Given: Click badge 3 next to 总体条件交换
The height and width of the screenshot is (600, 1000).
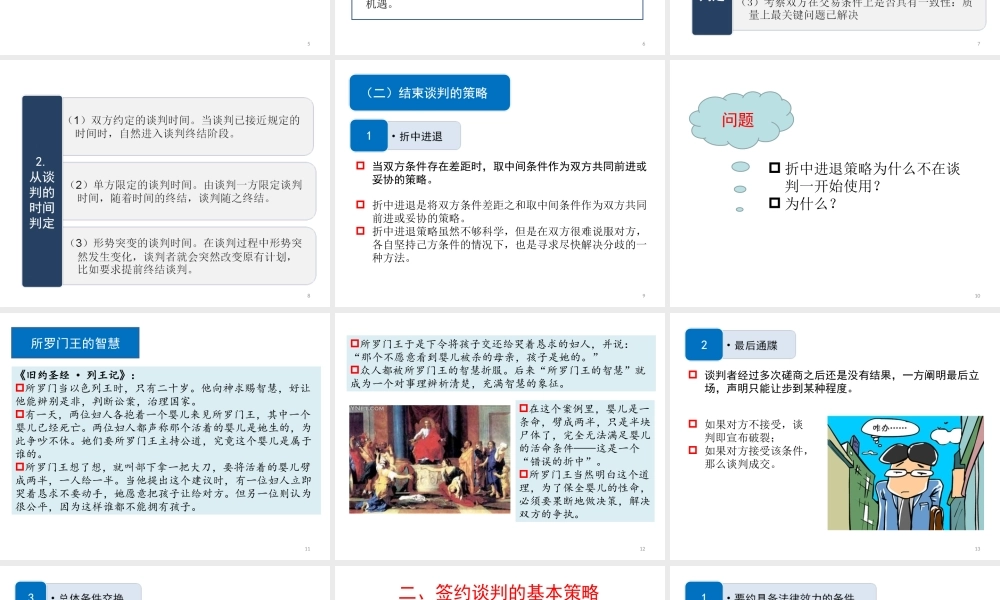Looking at the screenshot, I should (30, 593).
